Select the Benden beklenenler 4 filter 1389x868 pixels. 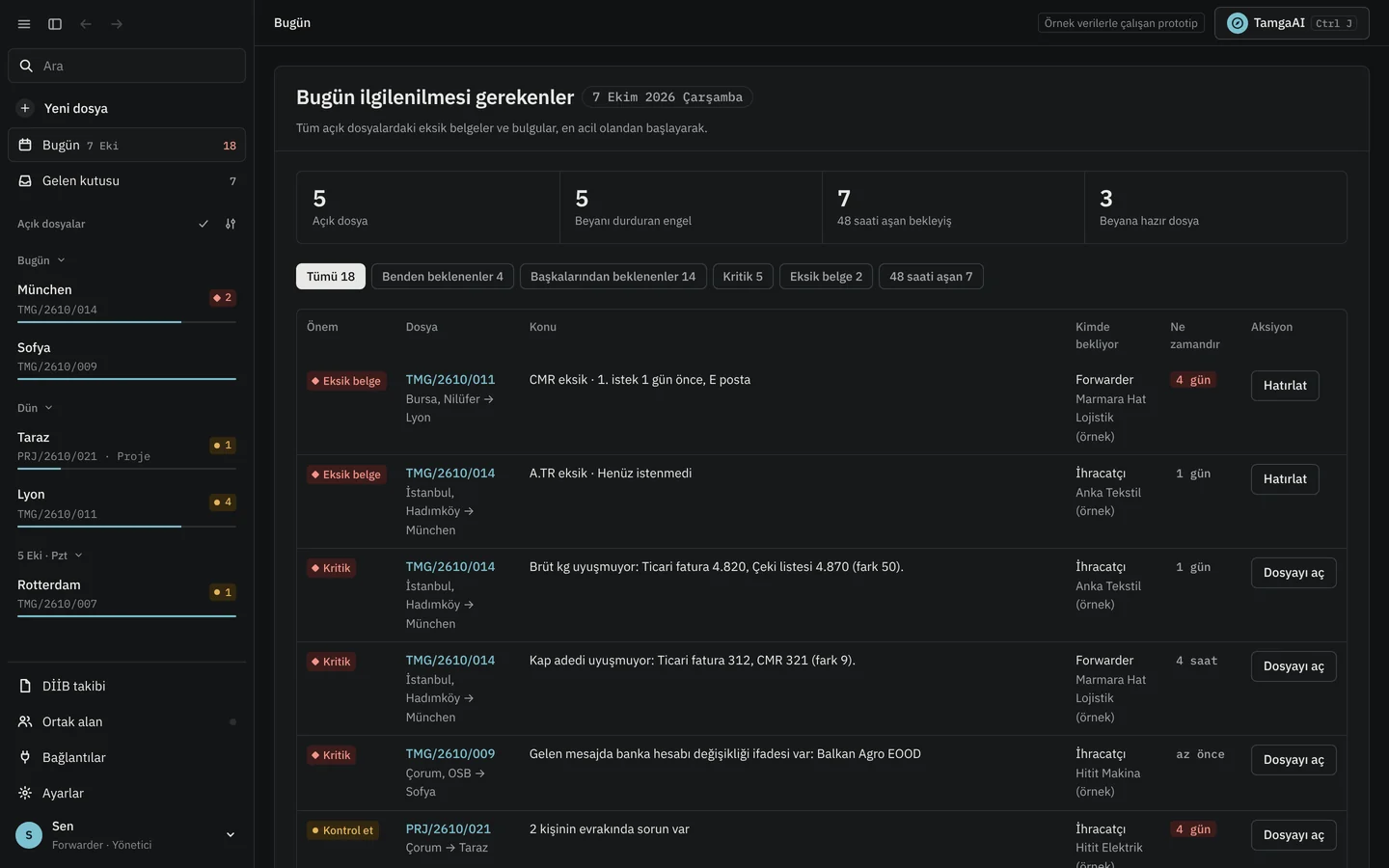(443, 277)
